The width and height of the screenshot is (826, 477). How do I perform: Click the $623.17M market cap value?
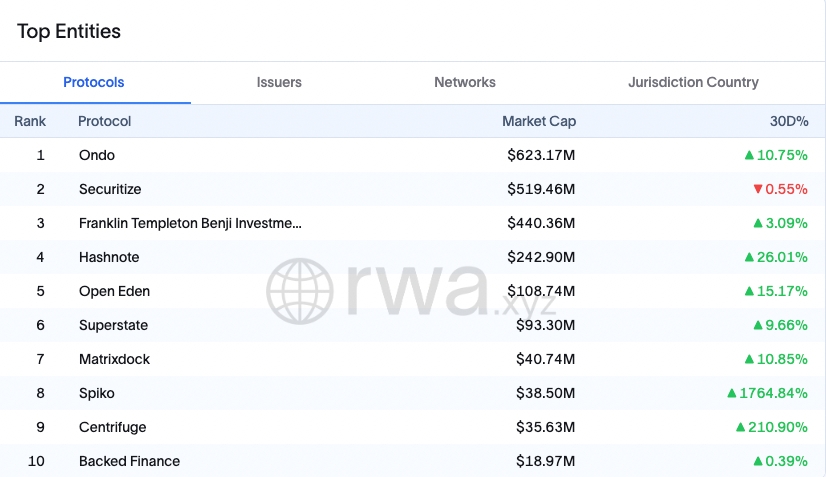pyautogui.click(x=541, y=155)
